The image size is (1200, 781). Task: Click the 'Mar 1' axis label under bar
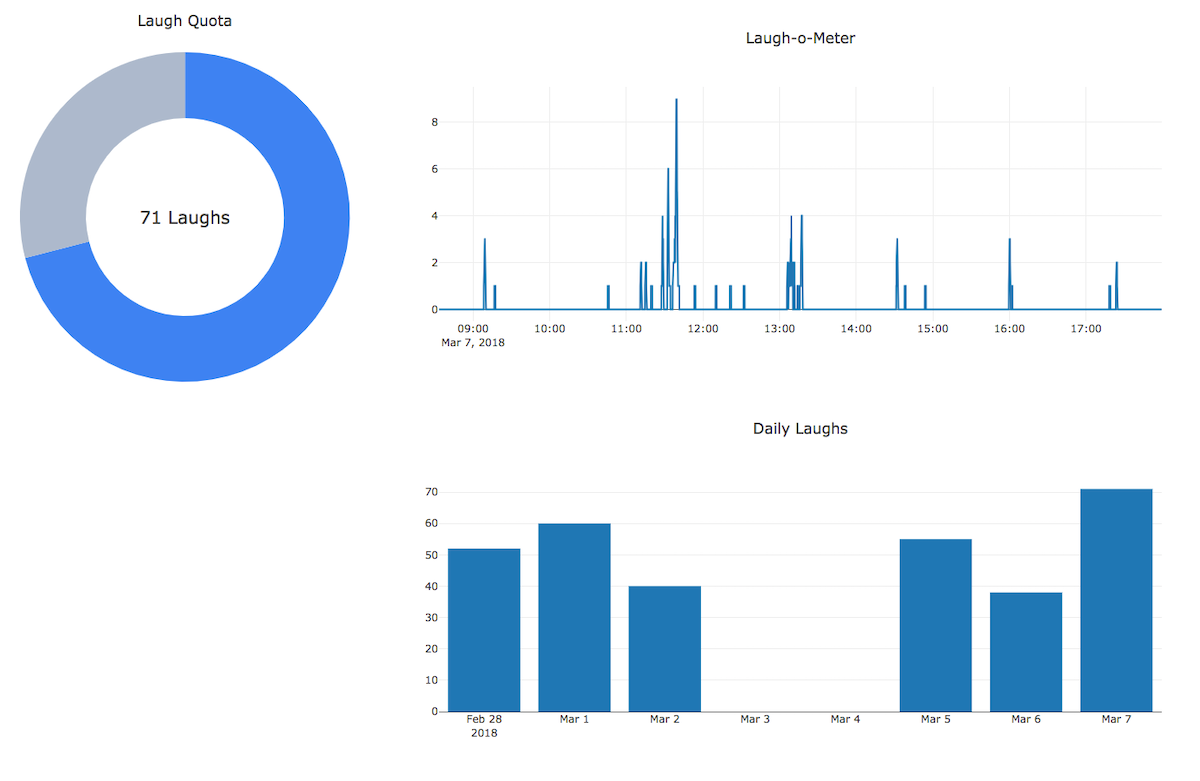[x=574, y=719]
